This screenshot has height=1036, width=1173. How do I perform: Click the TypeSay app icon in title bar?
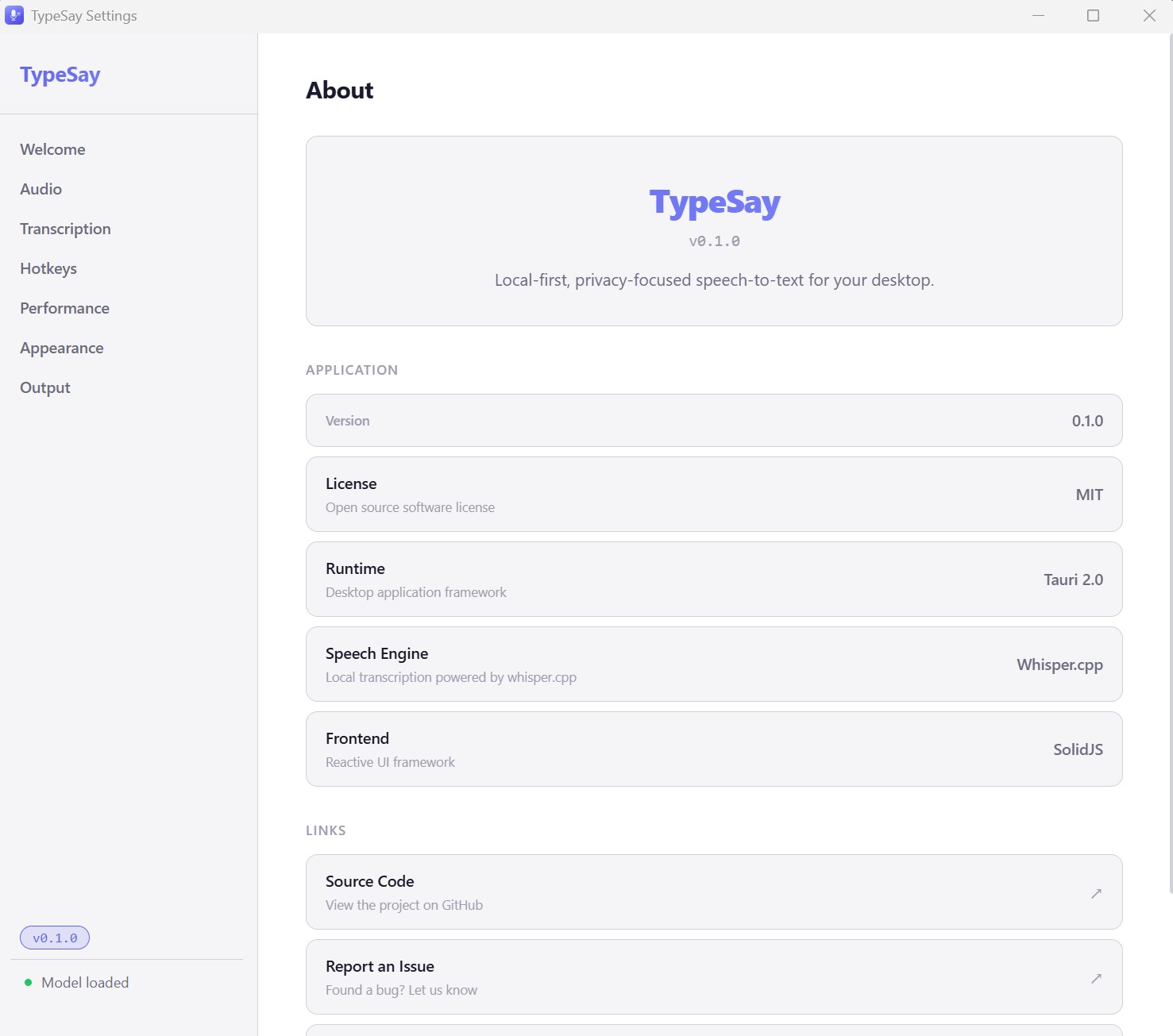click(14, 15)
